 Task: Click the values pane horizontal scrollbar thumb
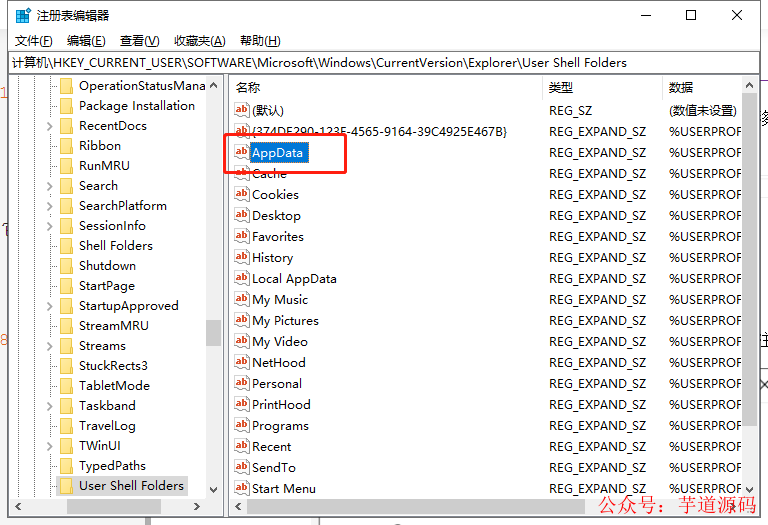tap(416, 506)
